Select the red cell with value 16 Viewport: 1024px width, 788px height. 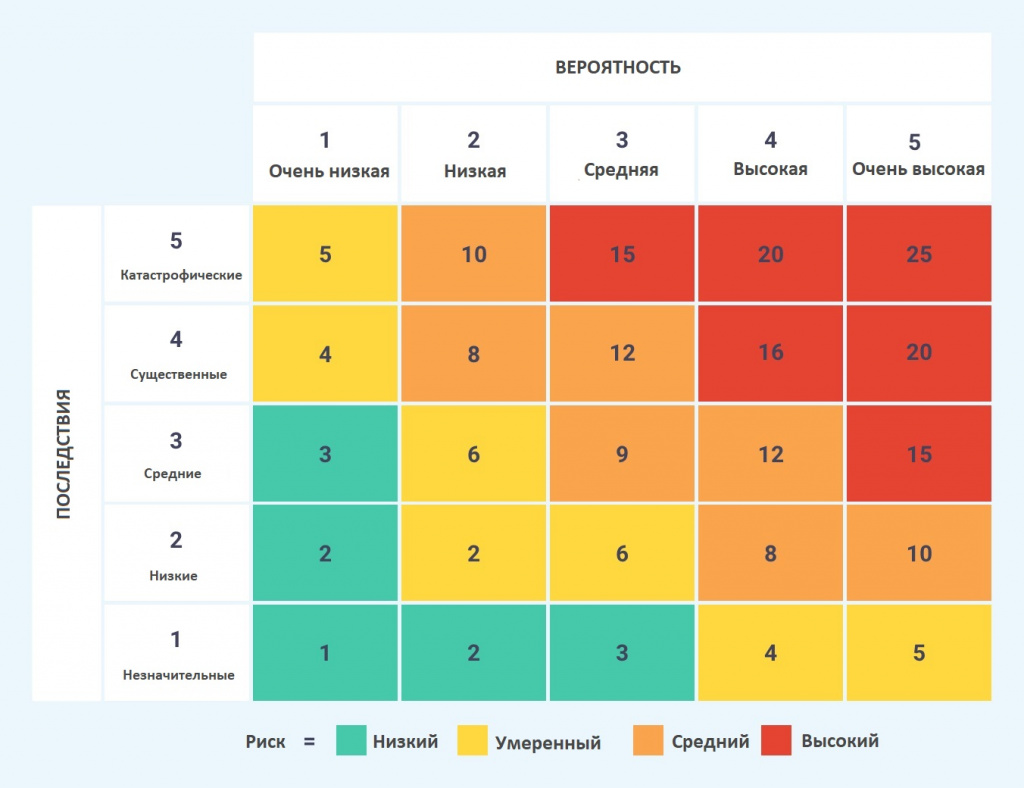coord(770,353)
